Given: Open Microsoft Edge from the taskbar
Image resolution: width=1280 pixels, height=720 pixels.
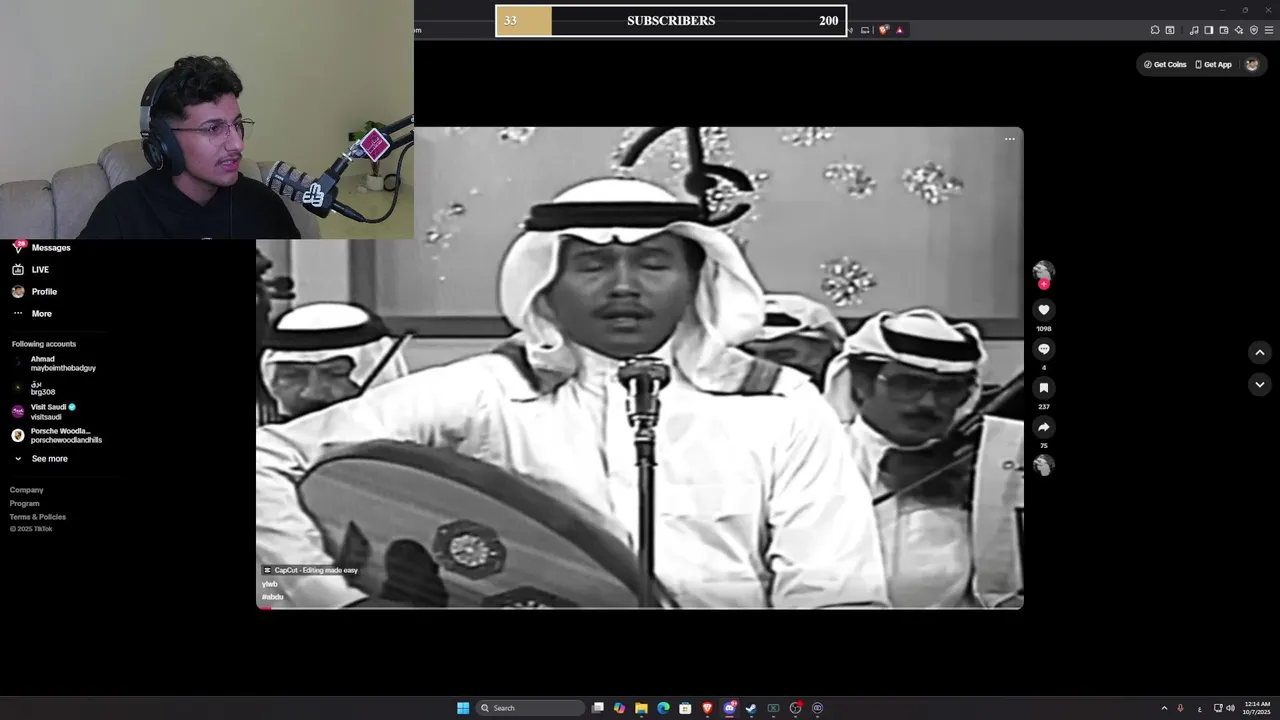Looking at the screenshot, I should [663, 708].
